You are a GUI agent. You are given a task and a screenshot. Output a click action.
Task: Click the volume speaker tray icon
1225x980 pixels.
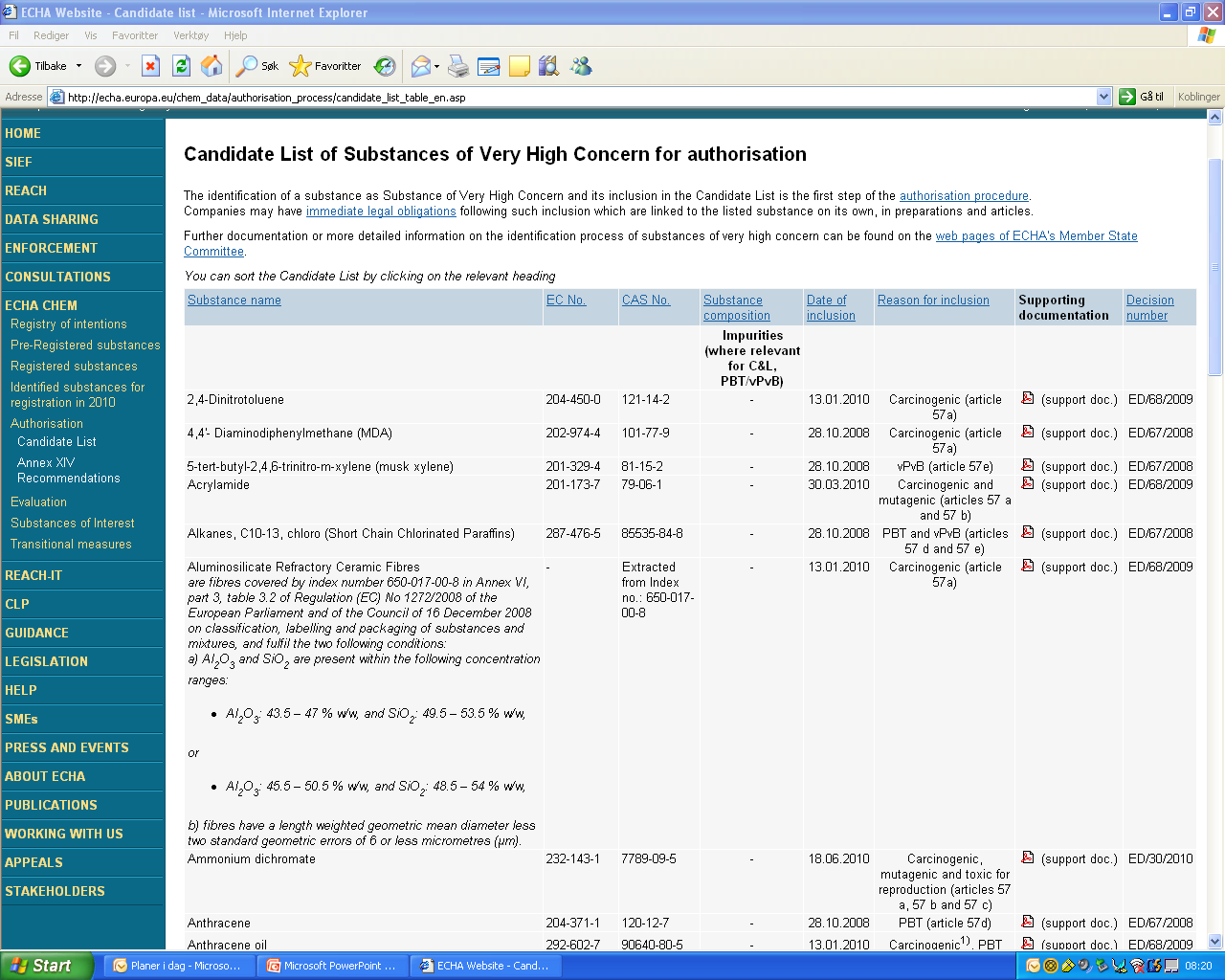(x=1084, y=966)
